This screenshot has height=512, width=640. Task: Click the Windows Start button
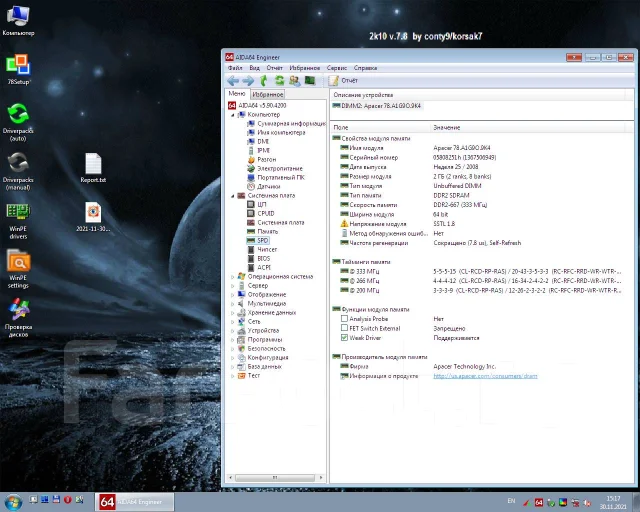coord(13,502)
